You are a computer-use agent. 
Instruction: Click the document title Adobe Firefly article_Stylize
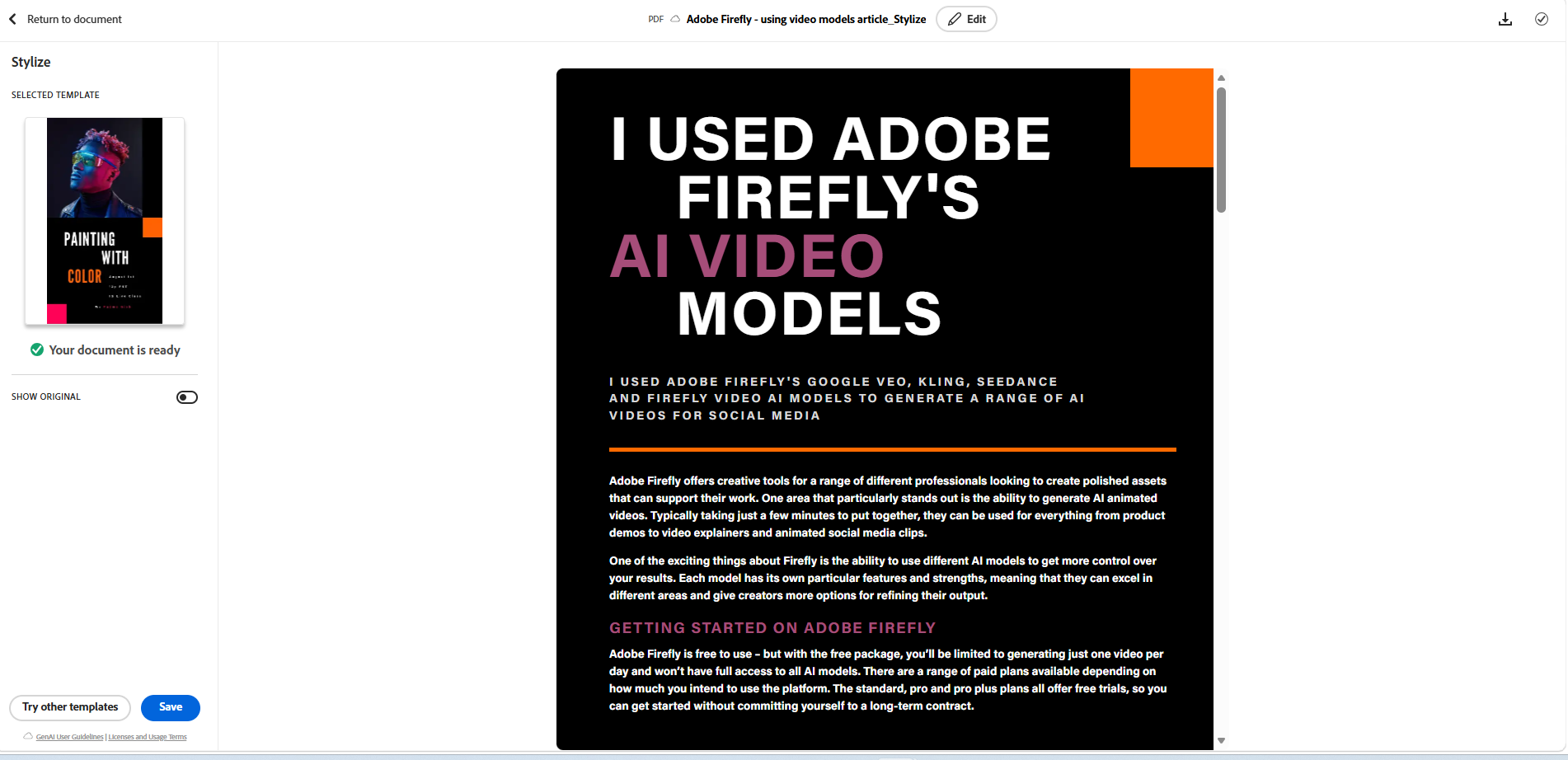pyautogui.click(x=806, y=19)
